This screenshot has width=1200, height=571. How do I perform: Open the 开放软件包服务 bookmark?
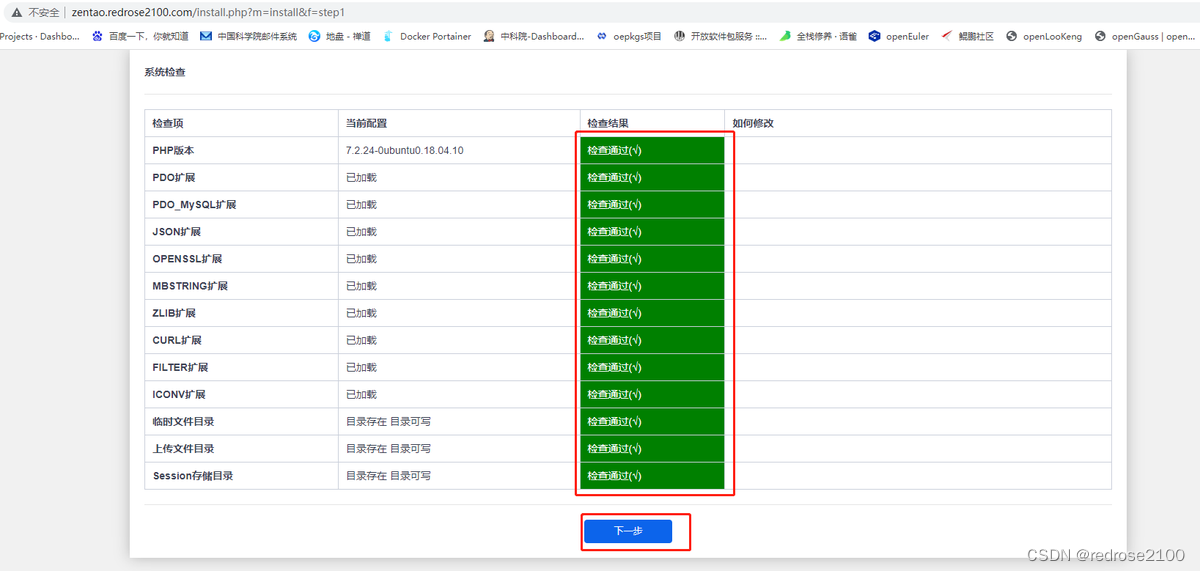(721, 36)
